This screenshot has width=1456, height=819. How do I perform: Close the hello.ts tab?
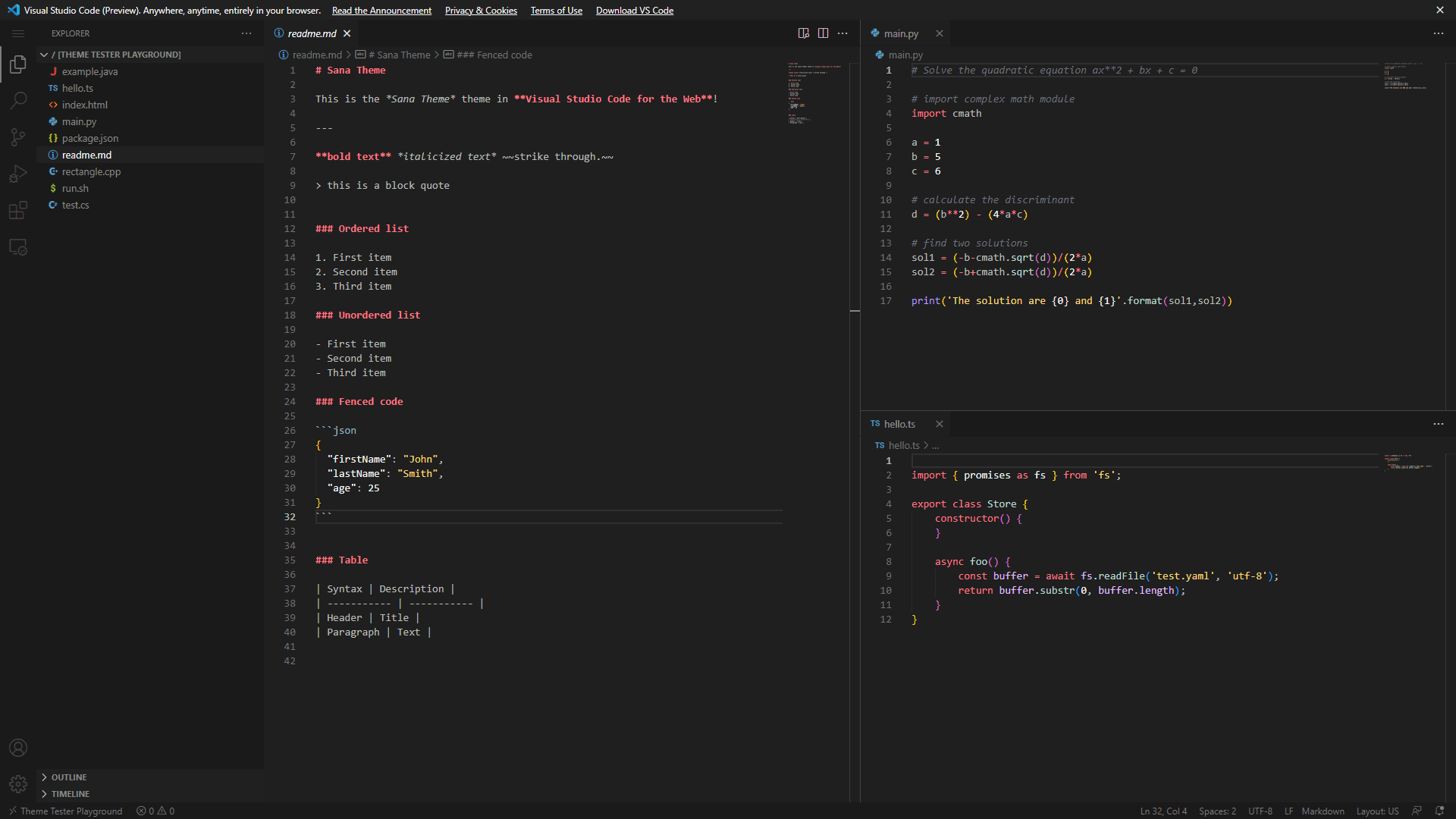pos(940,424)
